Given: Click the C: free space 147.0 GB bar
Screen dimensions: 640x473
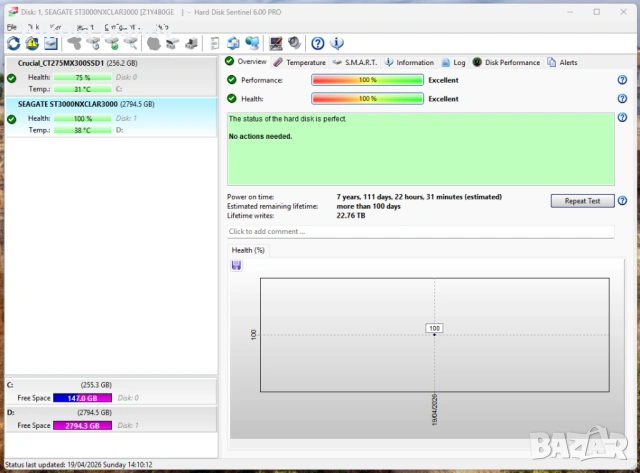Looking at the screenshot, I should [82, 398].
